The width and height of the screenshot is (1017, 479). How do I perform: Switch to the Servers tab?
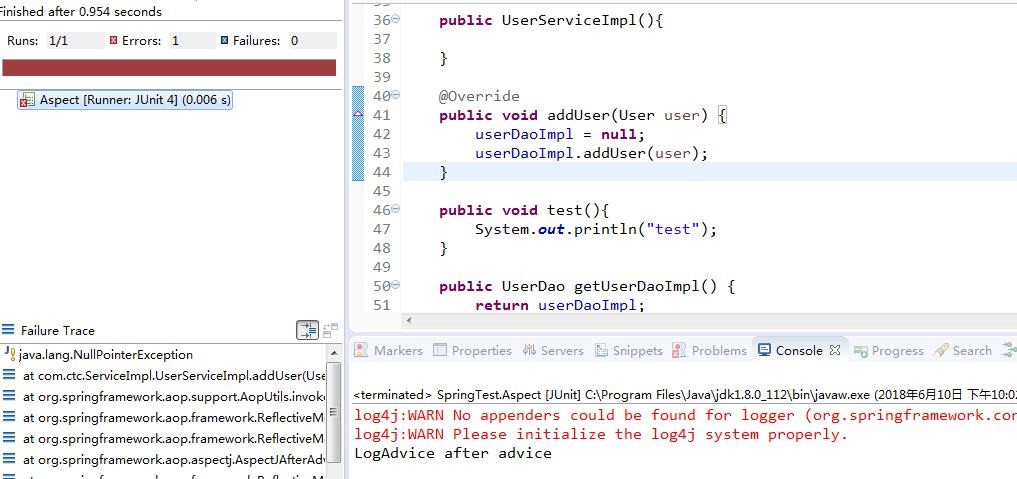tap(553, 351)
